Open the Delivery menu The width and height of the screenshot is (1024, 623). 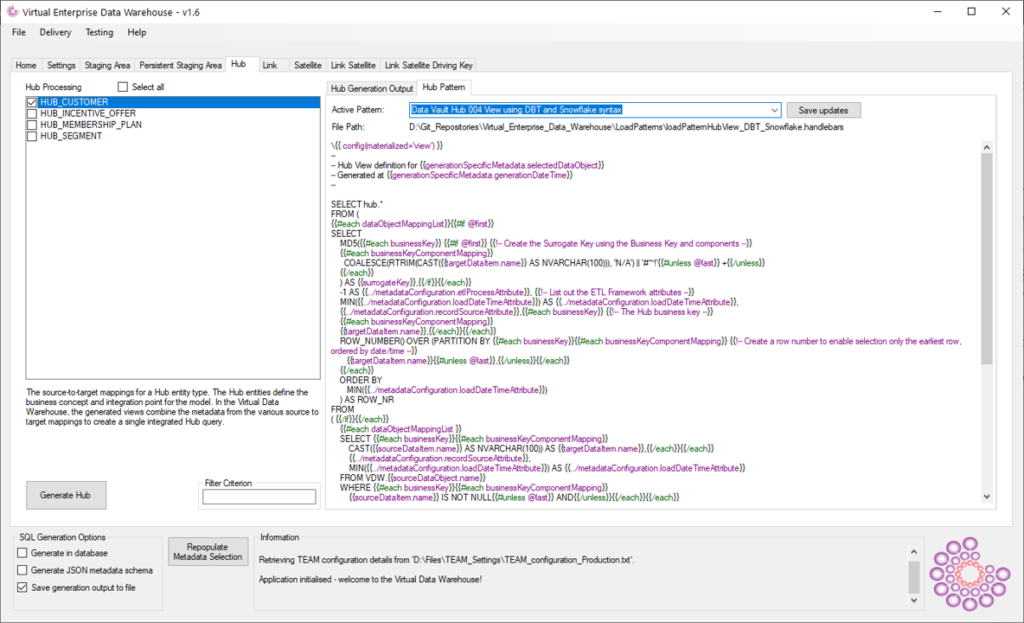coord(55,32)
